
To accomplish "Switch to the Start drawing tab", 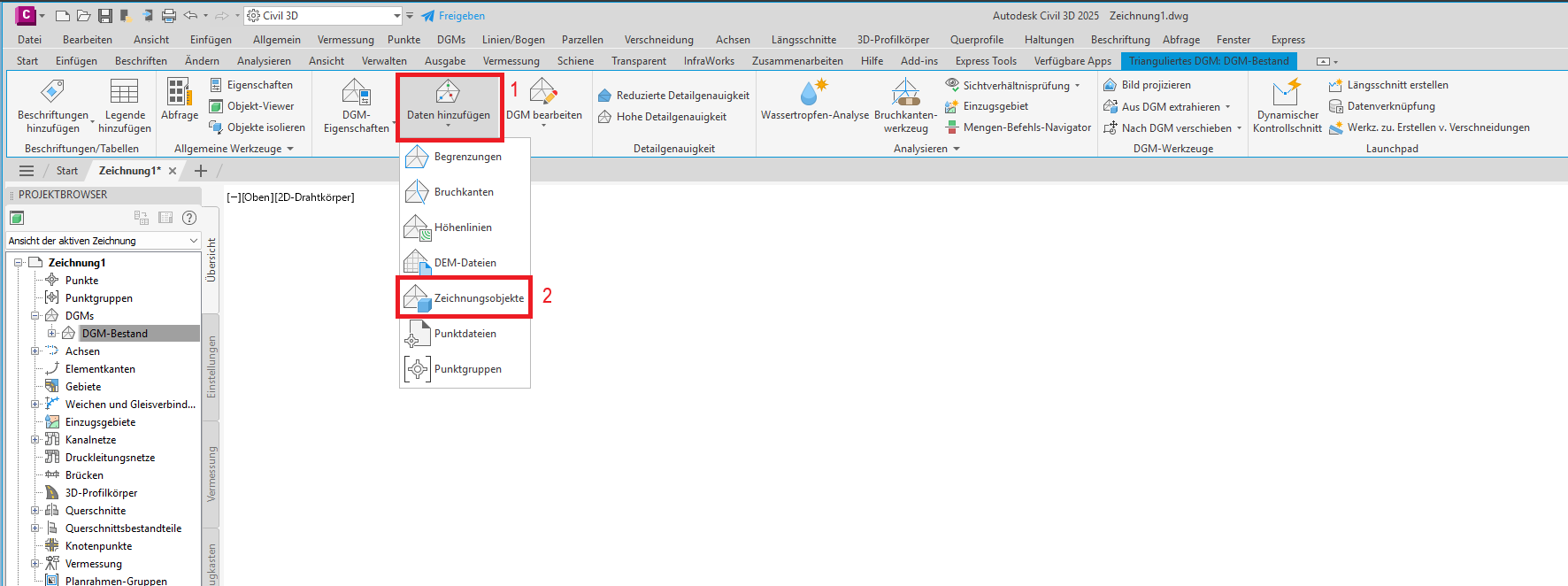I will [67, 171].
